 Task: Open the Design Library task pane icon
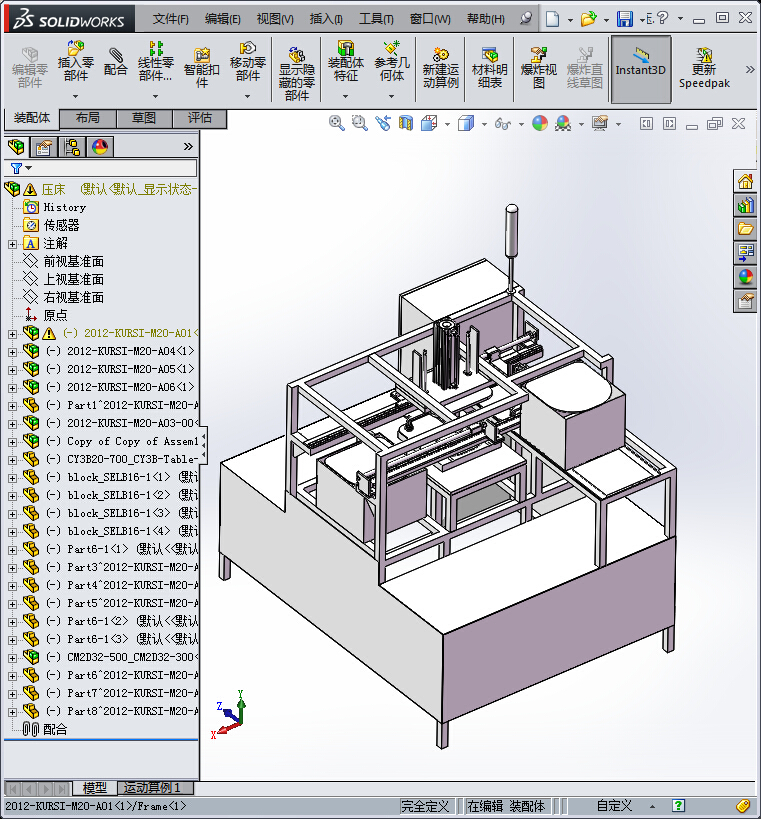tap(745, 205)
